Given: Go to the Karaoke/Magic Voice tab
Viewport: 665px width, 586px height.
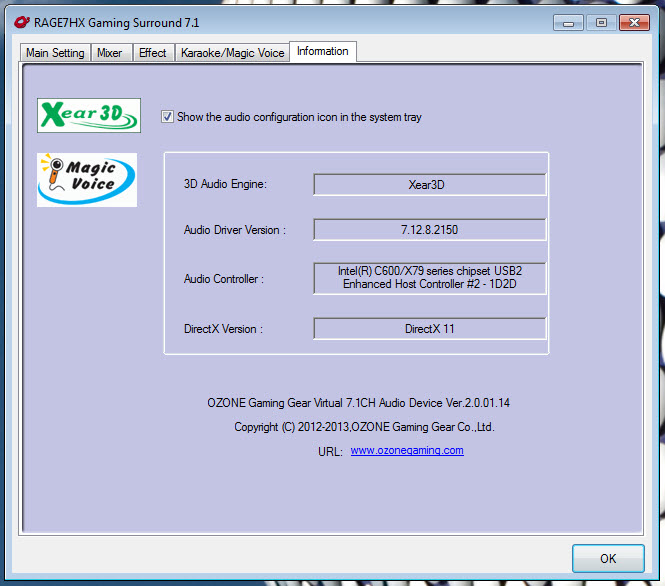Looking at the screenshot, I should pyautogui.click(x=232, y=53).
